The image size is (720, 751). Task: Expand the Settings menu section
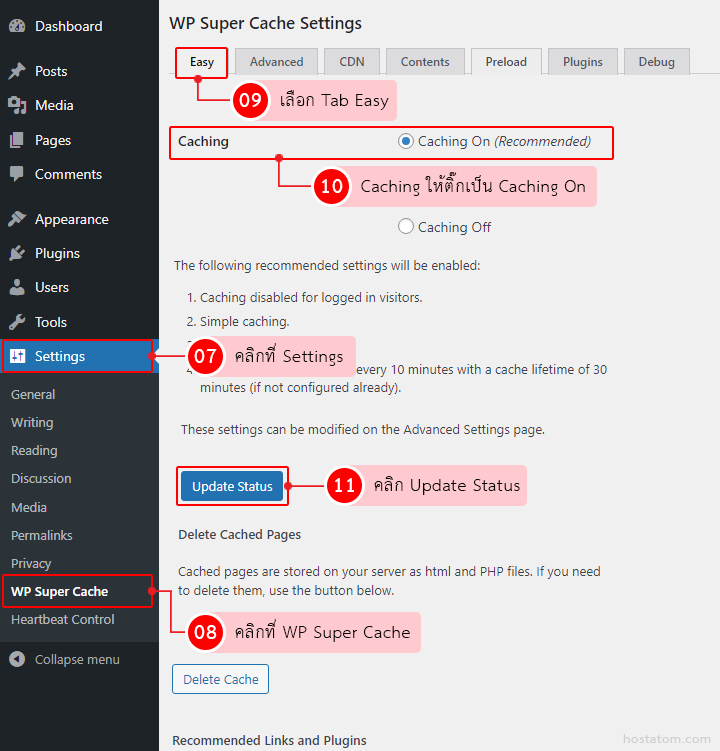[x=60, y=356]
